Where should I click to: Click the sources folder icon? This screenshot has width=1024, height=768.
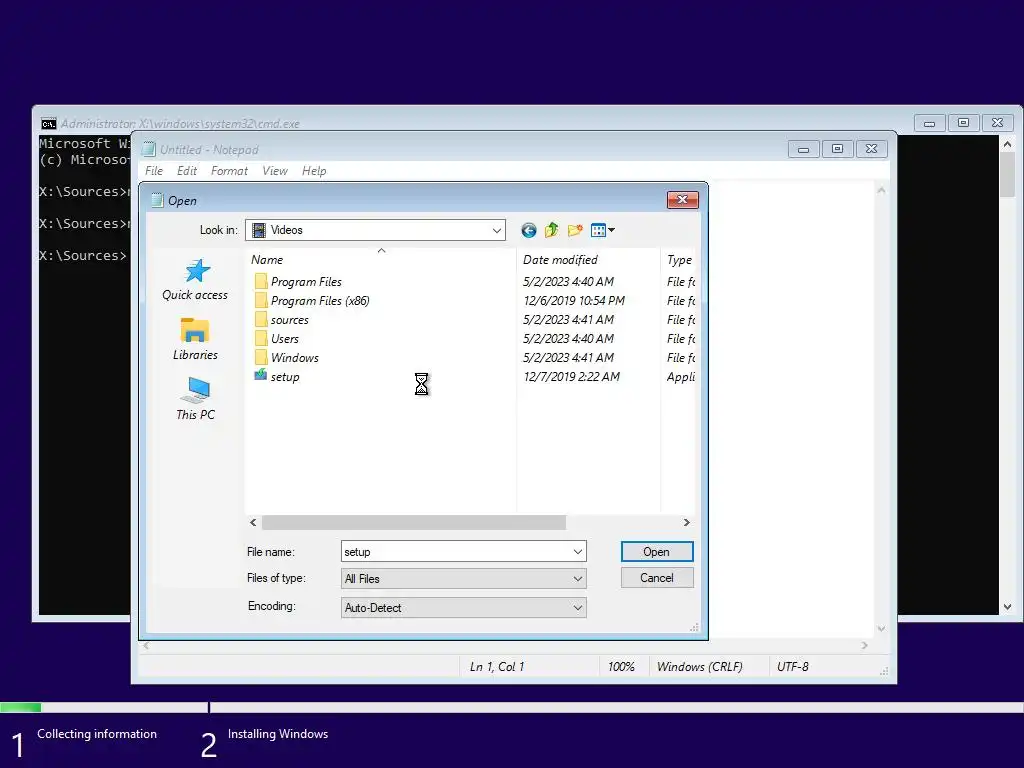[261, 319]
